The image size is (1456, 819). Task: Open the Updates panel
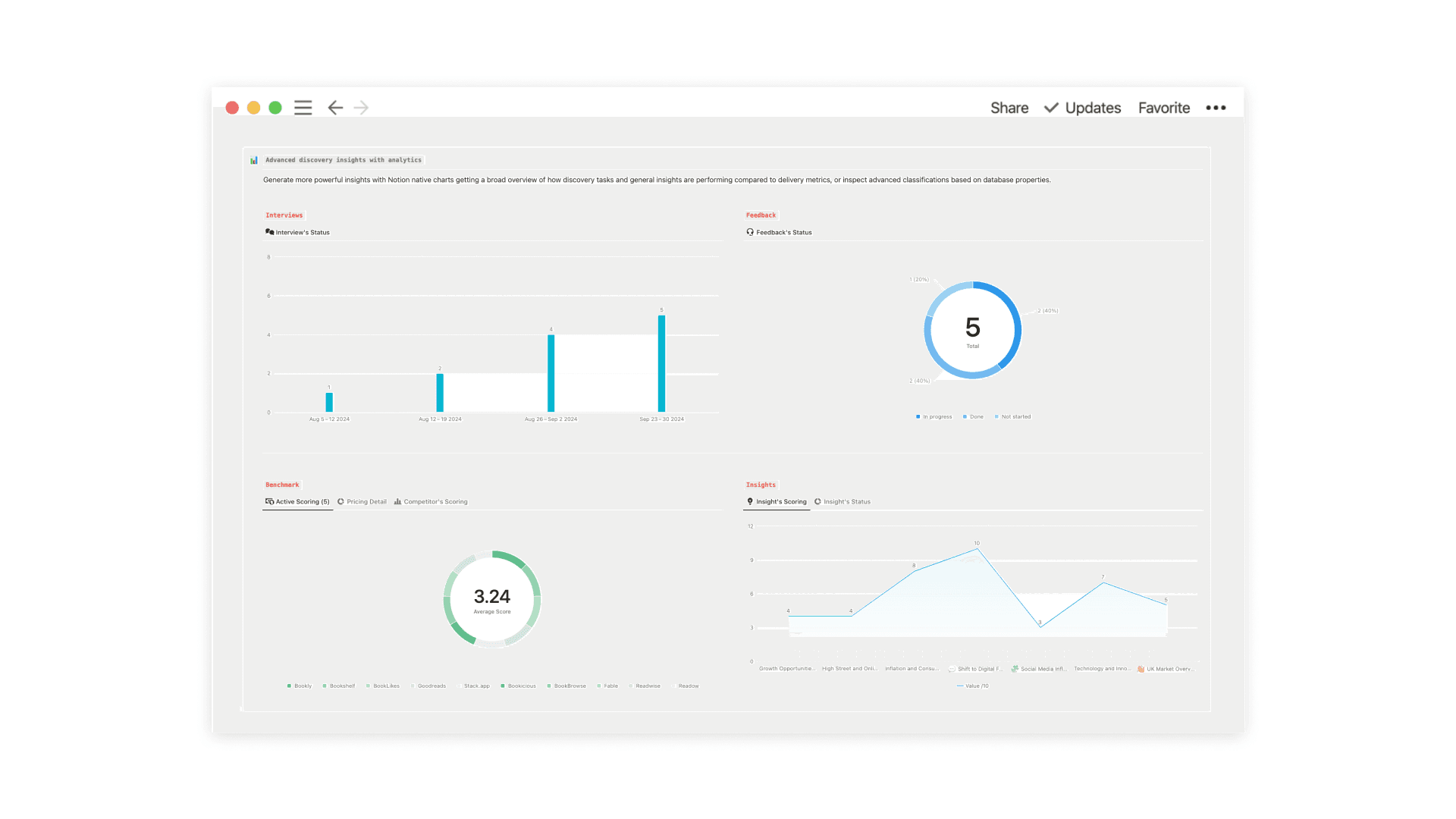(x=1083, y=108)
